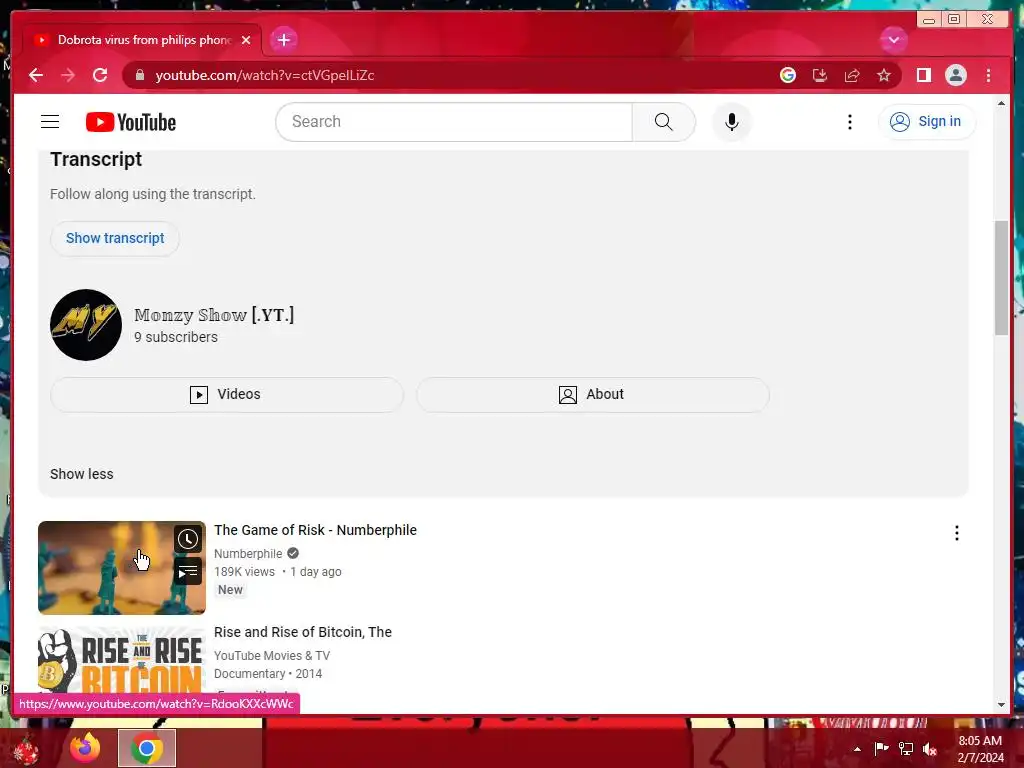
Task: Show hidden system tray icons
Action: point(857,749)
